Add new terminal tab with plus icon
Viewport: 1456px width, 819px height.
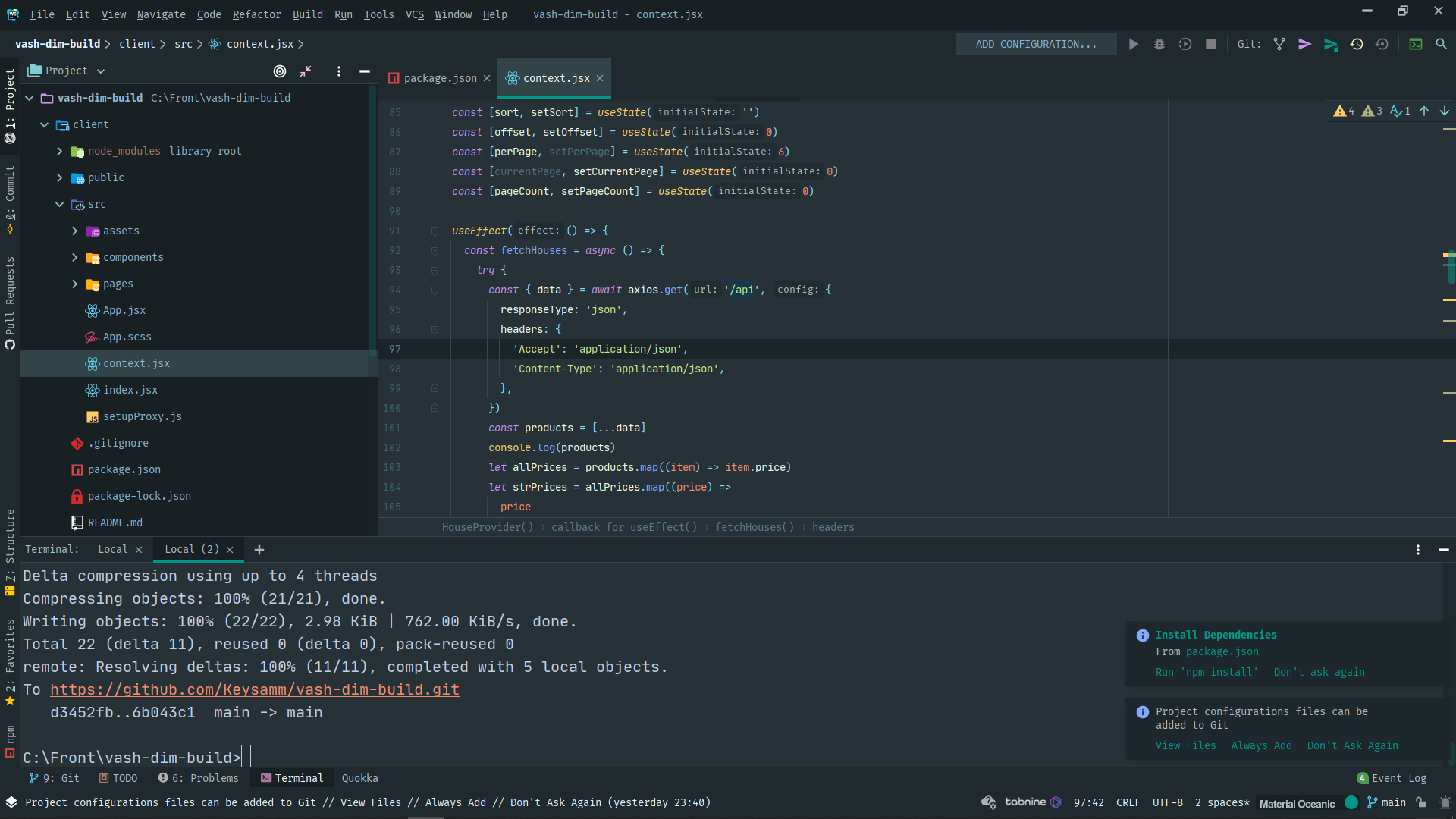click(259, 550)
